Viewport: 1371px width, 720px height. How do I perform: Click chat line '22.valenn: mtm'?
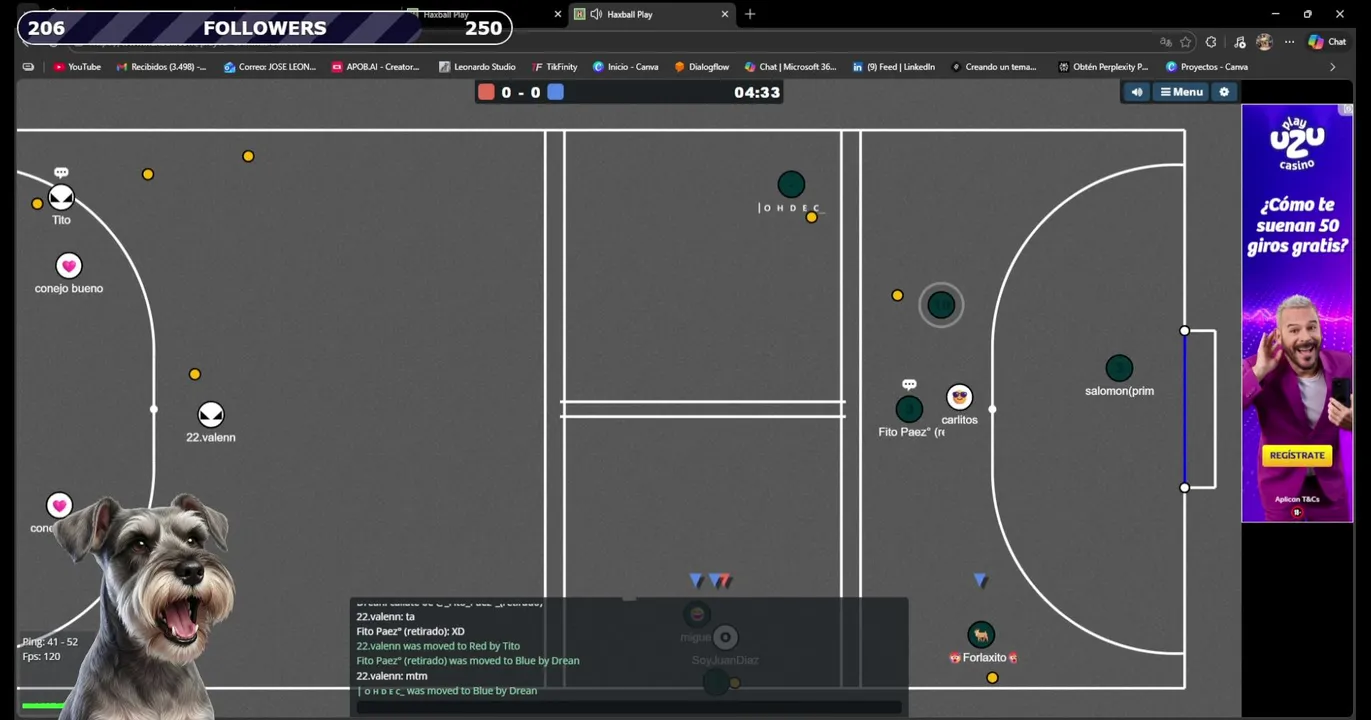391,676
